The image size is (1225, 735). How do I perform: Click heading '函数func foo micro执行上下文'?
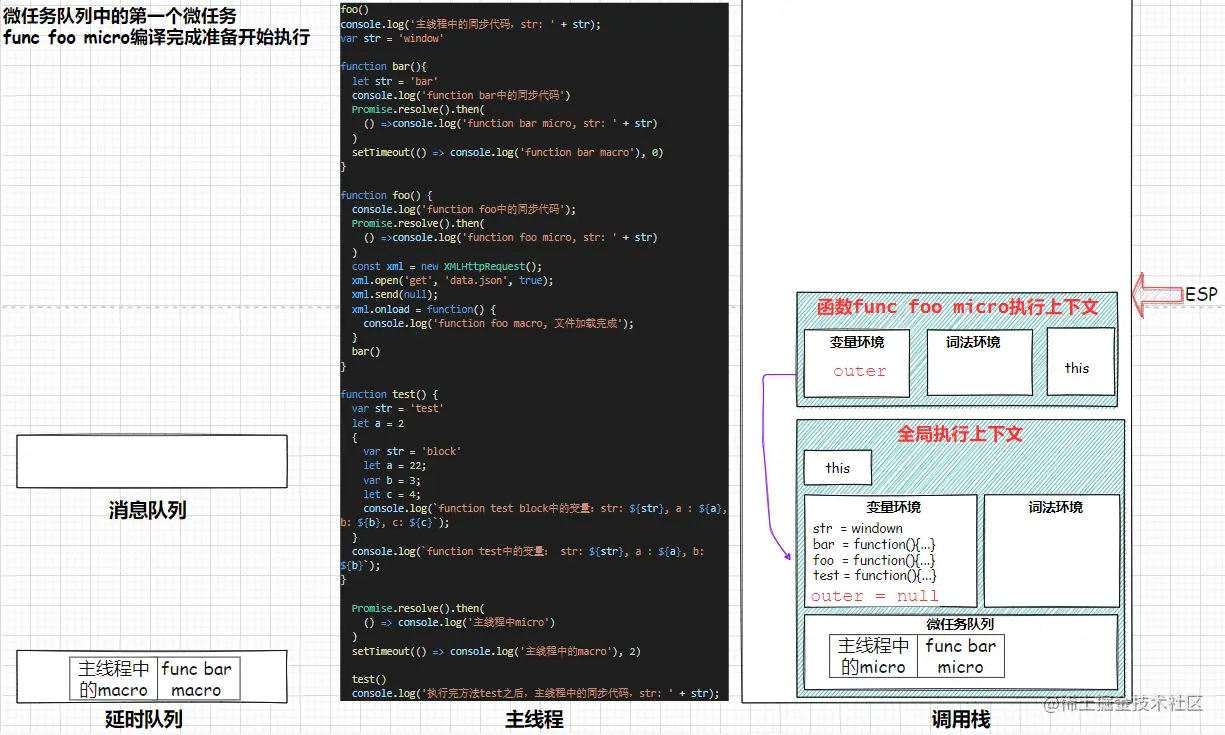957,307
